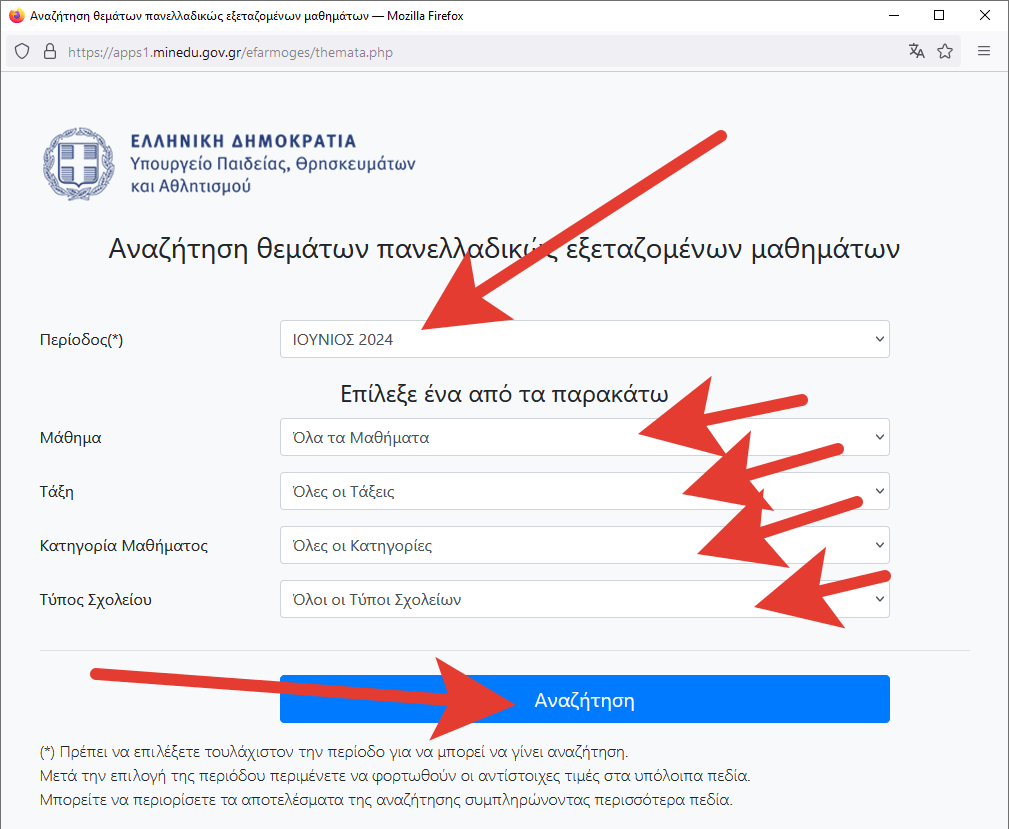Expand the Κατηγορία Μαθήματος dropdown
This screenshot has height=829, width=1009.
point(584,545)
